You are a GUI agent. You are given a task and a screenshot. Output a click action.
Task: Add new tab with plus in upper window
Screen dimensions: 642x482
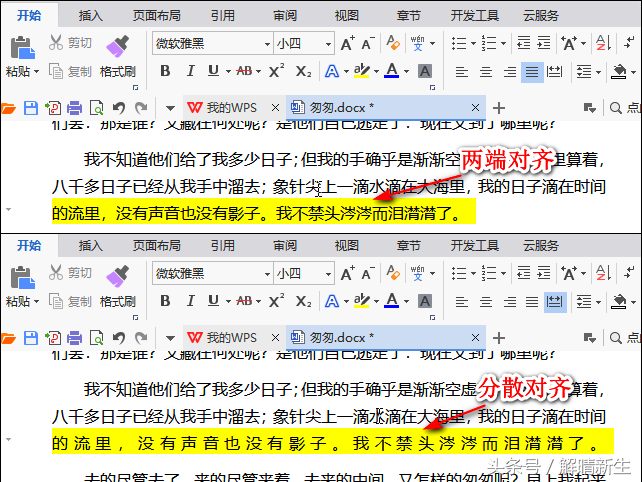pos(499,108)
